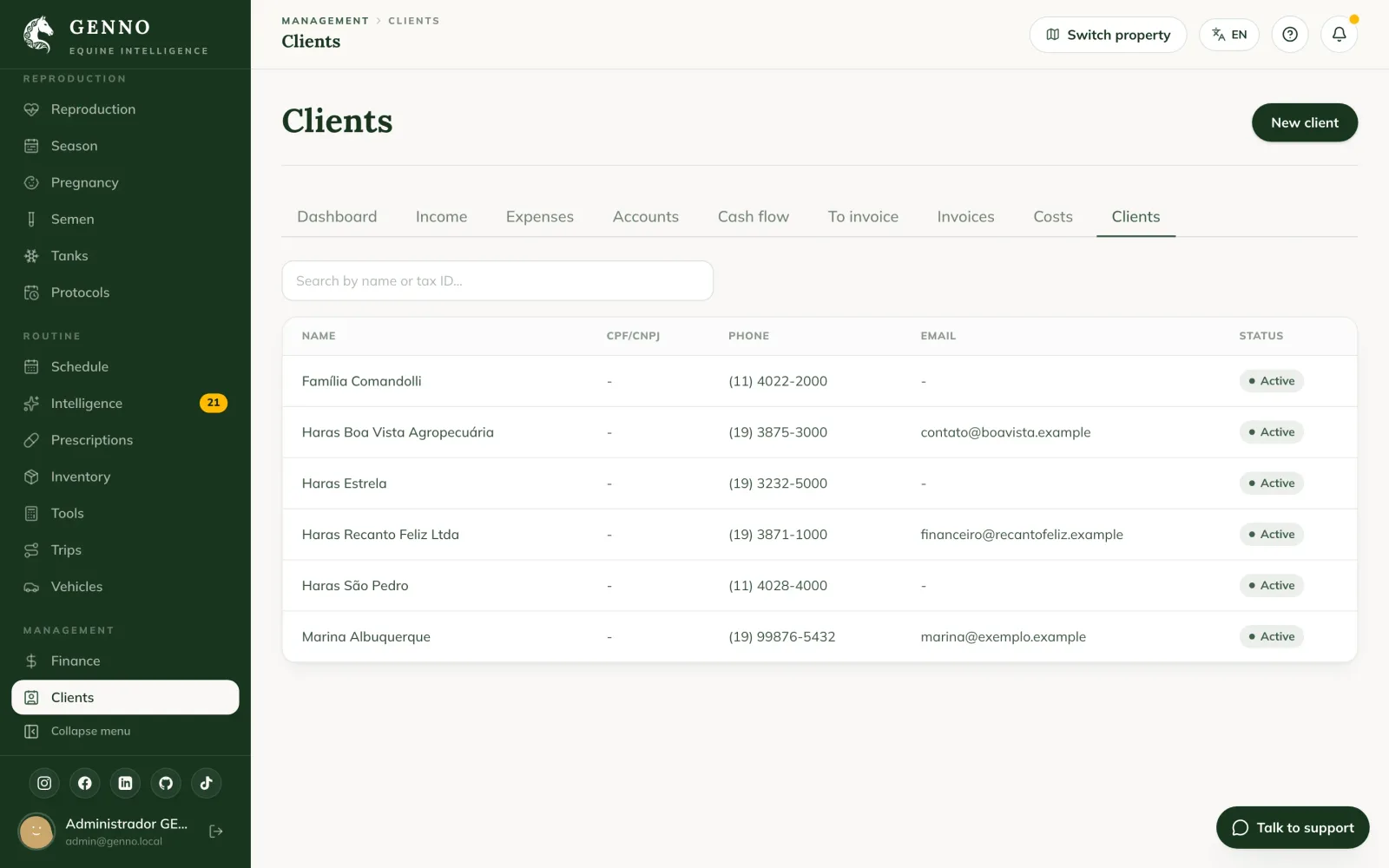Screen dimensions: 1389x868
Task: Open the GitHub link icon
Action: [x=166, y=783]
